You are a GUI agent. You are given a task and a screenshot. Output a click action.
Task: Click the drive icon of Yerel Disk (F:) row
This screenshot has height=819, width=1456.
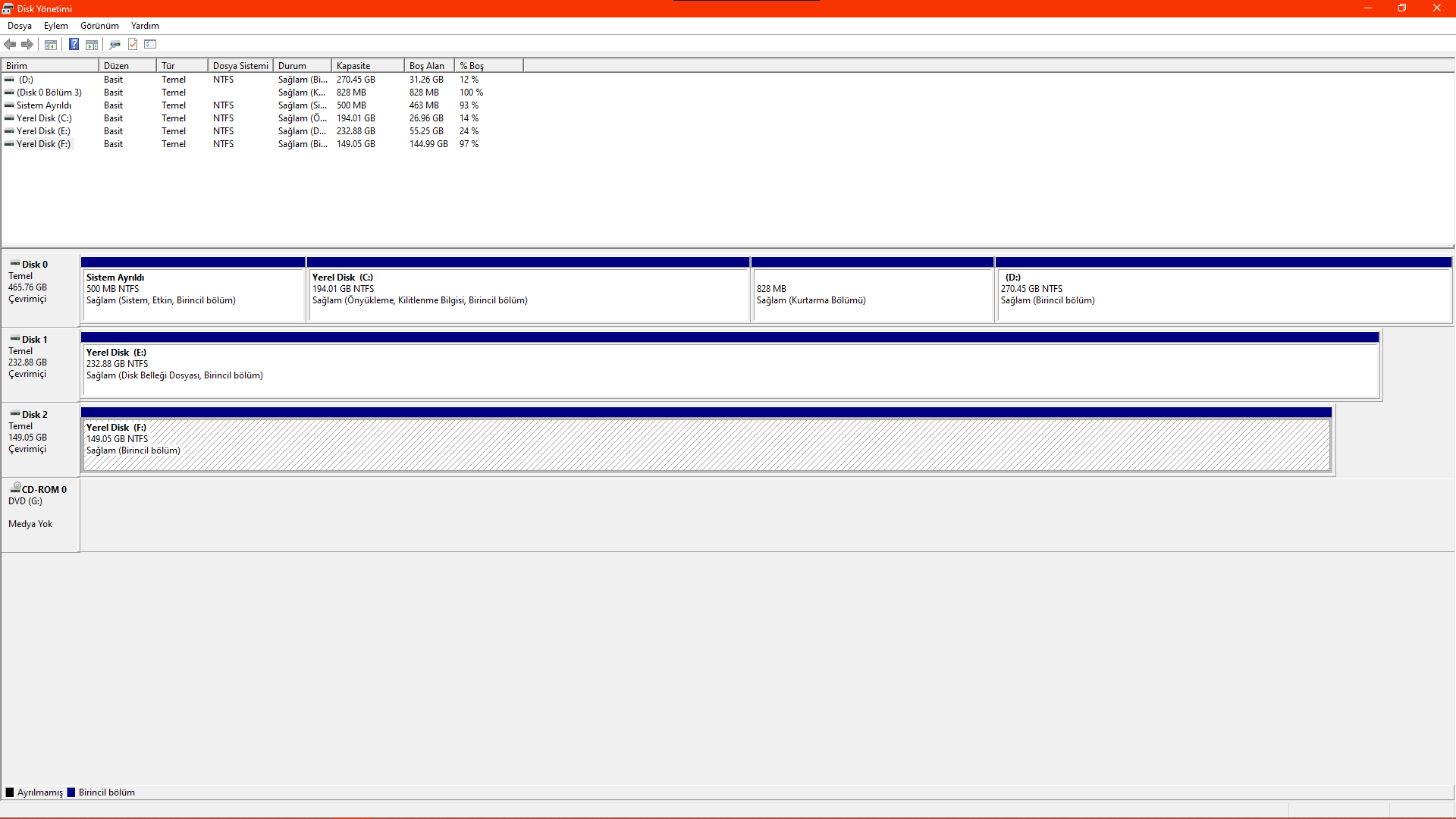9,144
